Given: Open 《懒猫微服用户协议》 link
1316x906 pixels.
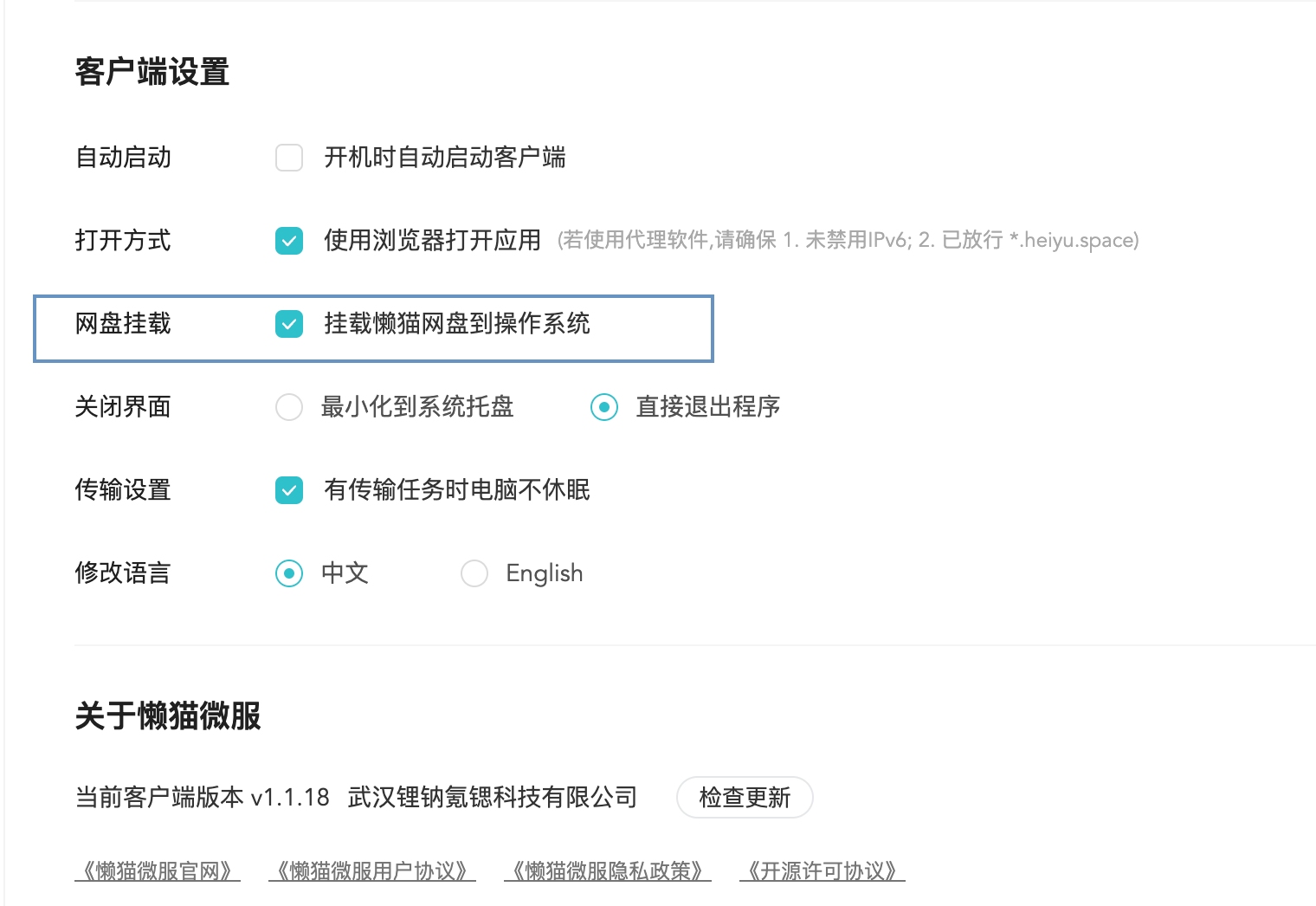Looking at the screenshot, I should click(372, 870).
